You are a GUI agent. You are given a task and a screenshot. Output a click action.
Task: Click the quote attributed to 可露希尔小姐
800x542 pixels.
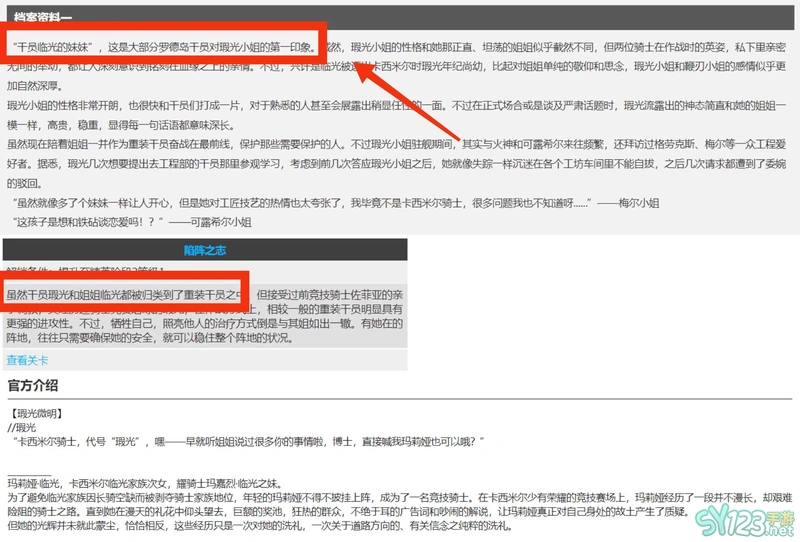[x=132, y=222]
